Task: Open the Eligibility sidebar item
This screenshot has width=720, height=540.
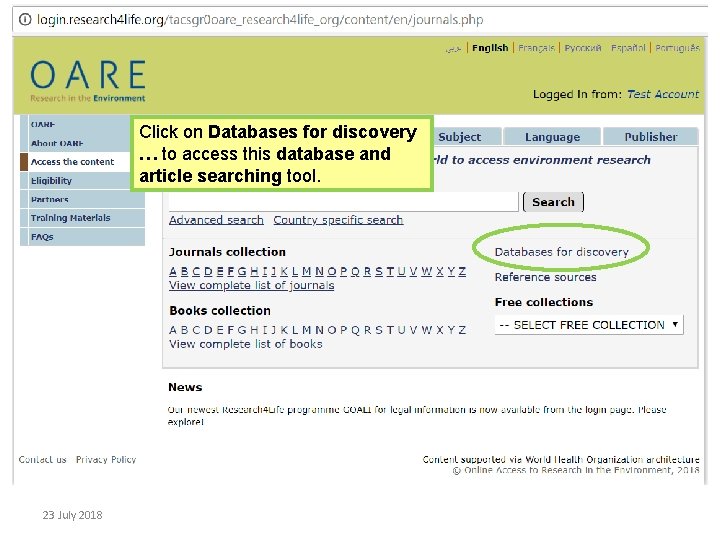Action: [51, 180]
